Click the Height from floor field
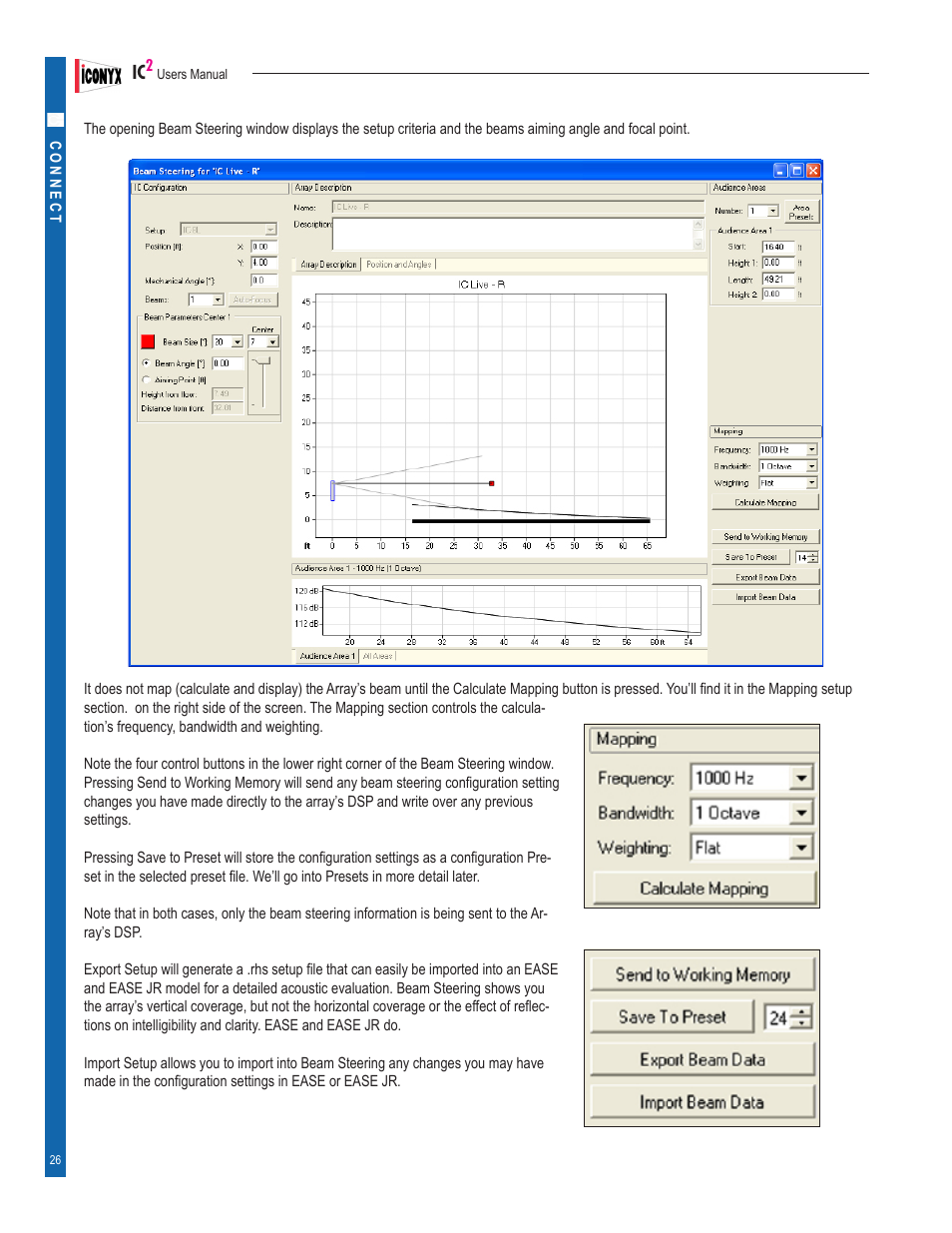952x1233 pixels. (228, 393)
